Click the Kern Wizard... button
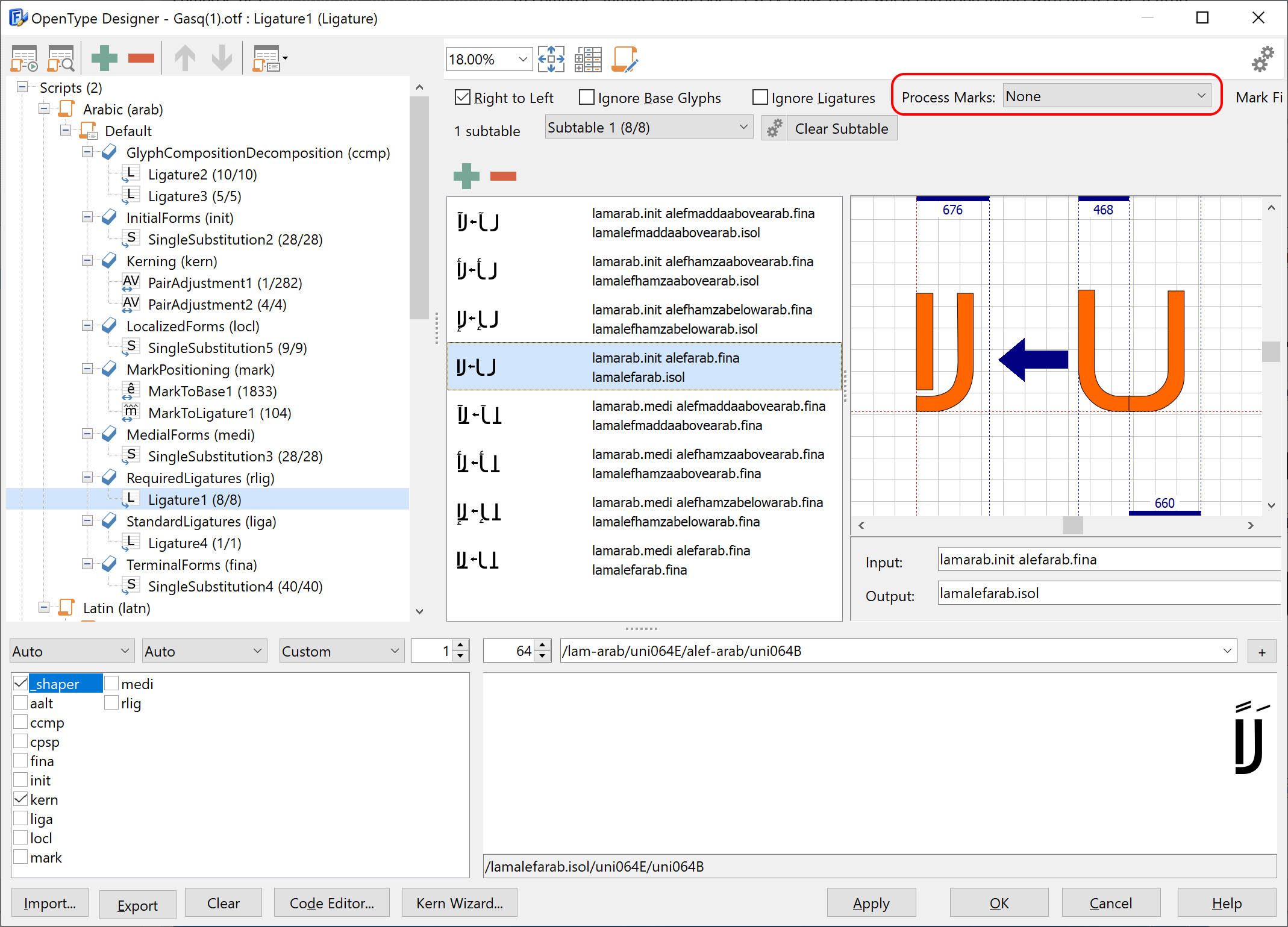 (460, 903)
